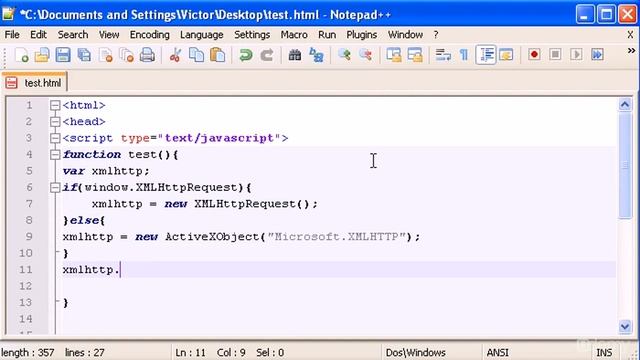Click the Dos\Windows line ending field

416,352
